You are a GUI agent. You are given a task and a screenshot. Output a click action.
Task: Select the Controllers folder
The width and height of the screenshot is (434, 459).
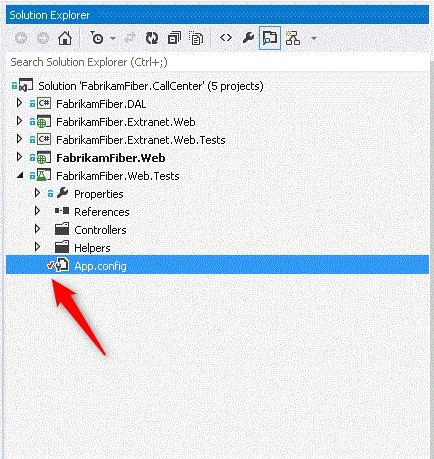[x=100, y=230]
